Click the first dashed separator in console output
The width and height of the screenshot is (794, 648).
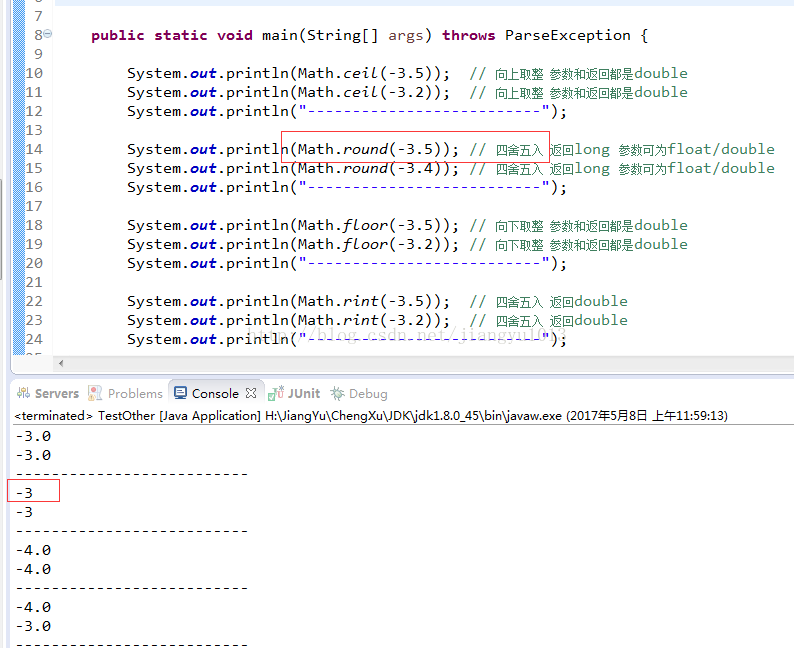coord(132,474)
